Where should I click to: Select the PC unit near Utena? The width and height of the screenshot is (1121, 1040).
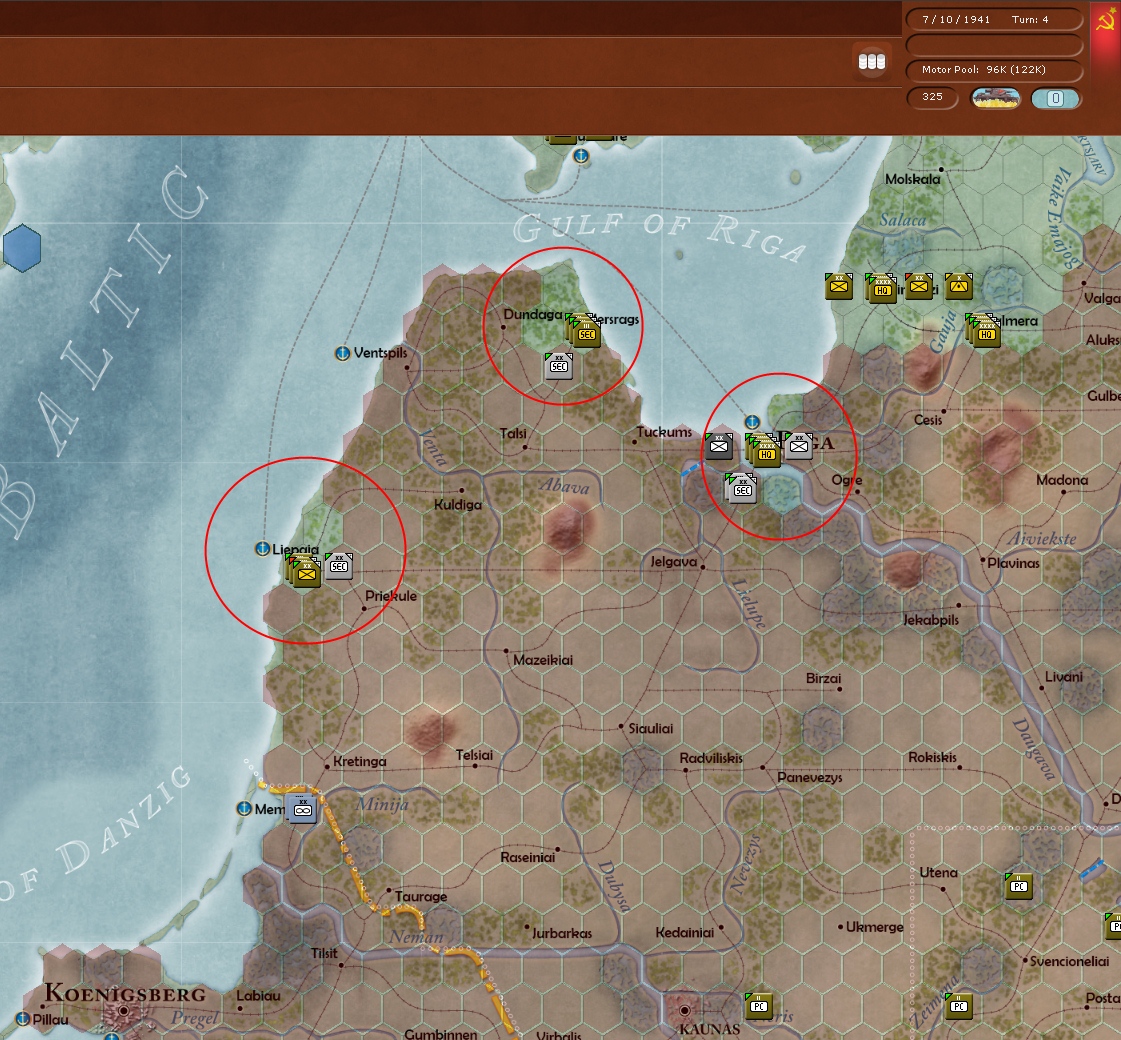point(1018,886)
